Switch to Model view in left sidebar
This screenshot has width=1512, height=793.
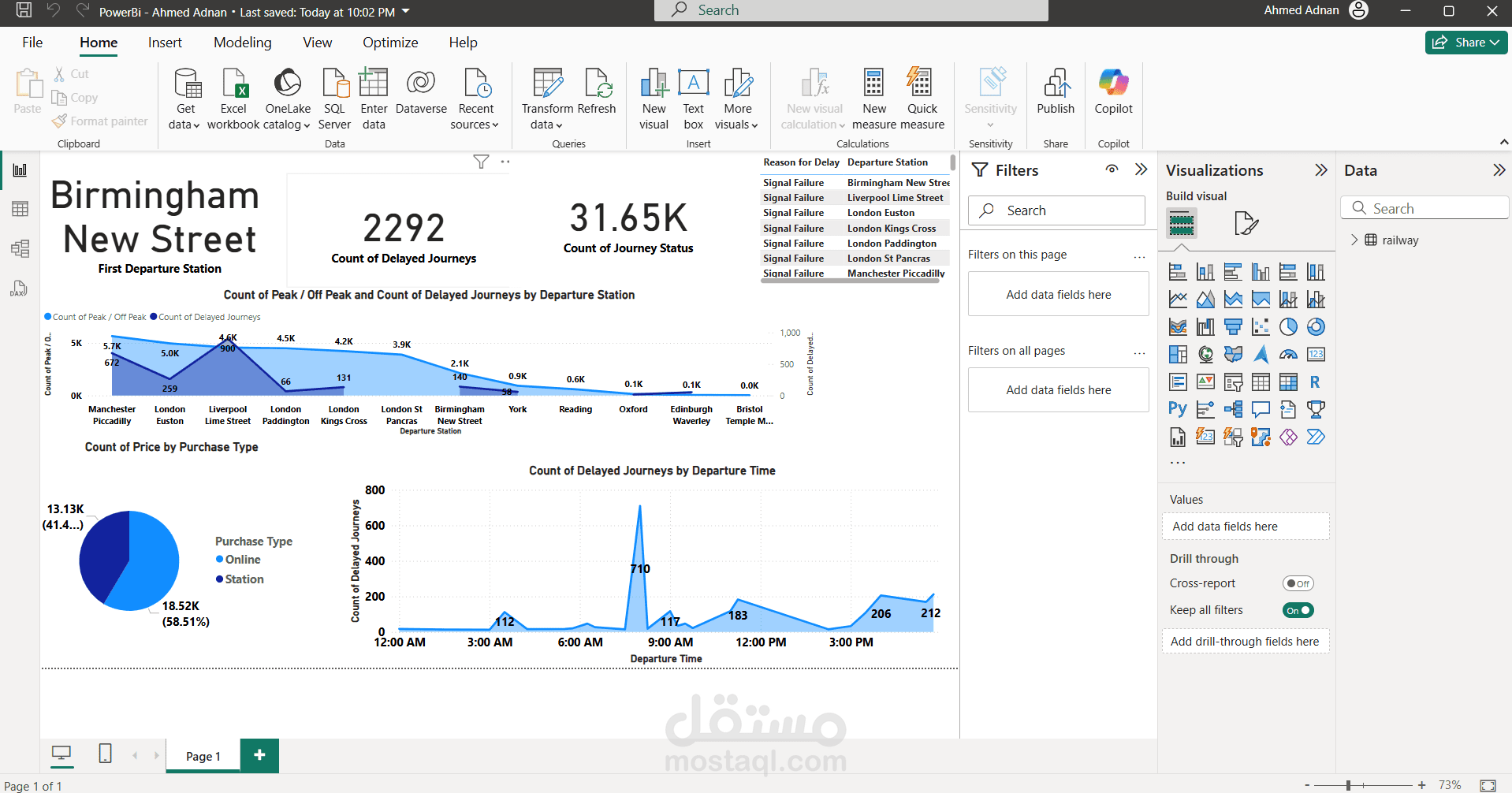[20, 248]
